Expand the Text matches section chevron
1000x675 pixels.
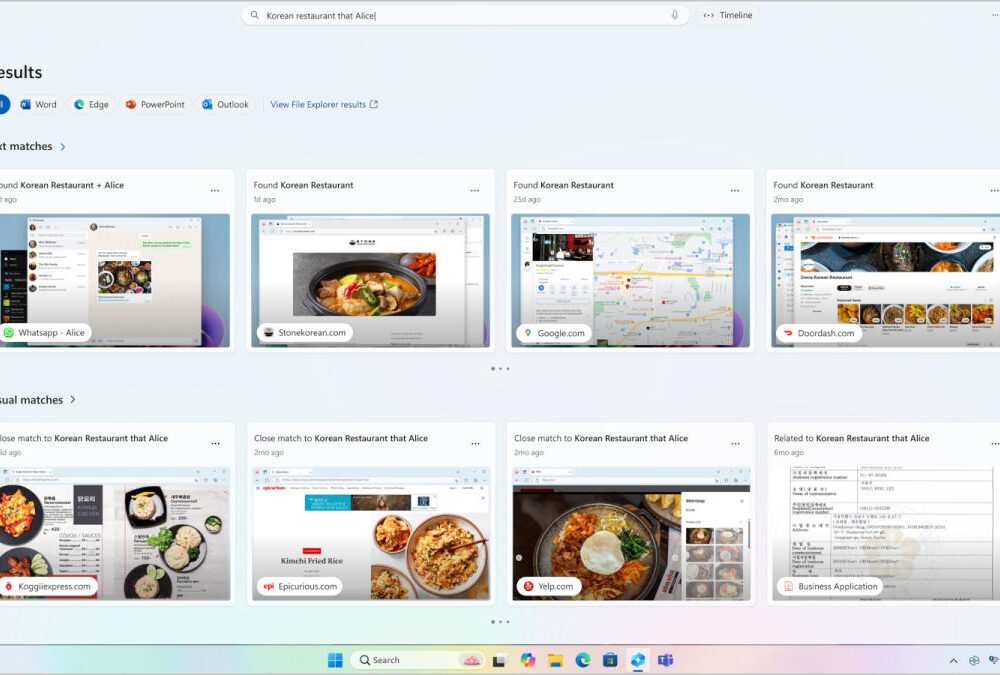point(63,147)
